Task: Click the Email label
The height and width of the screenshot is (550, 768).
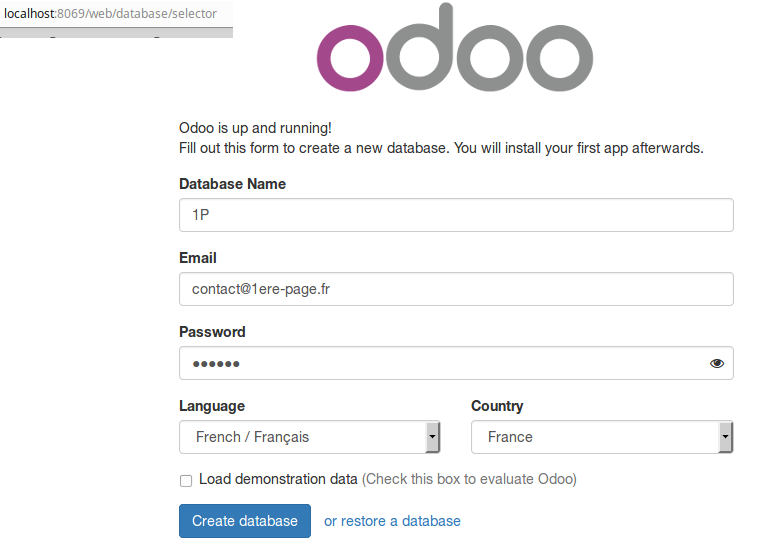Action: (x=198, y=258)
